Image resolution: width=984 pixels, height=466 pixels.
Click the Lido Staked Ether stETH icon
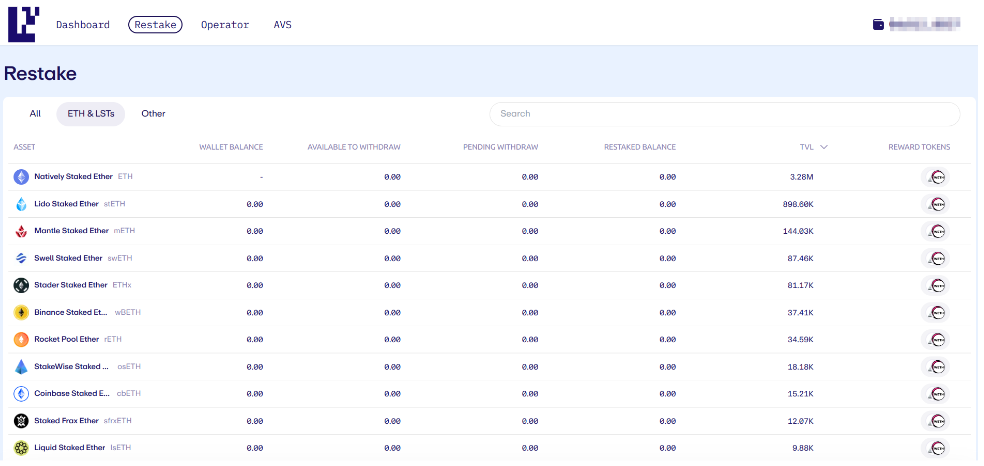(x=21, y=204)
